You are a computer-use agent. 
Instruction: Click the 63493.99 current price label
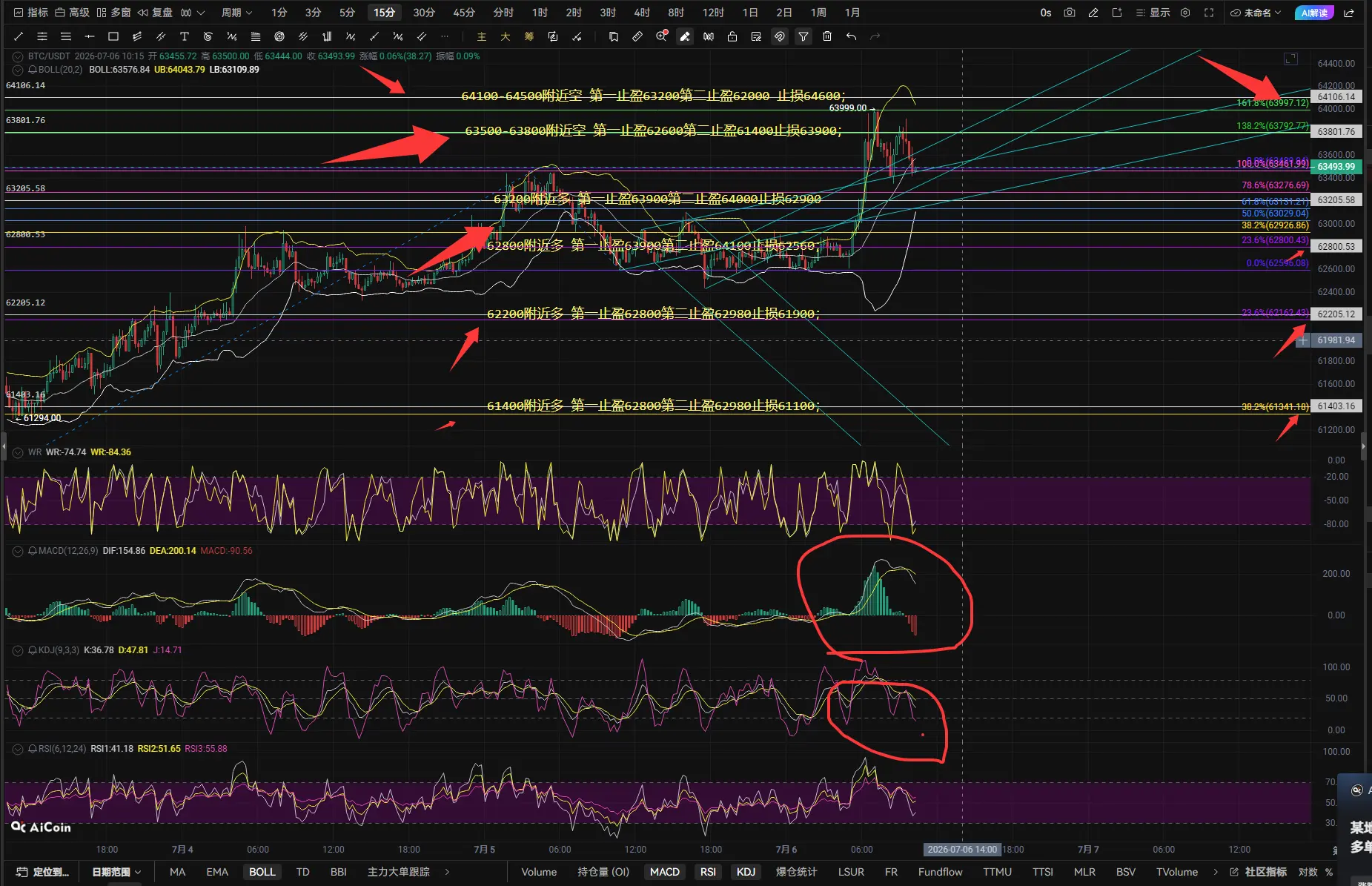pyautogui.click(x=1336, y=166)
